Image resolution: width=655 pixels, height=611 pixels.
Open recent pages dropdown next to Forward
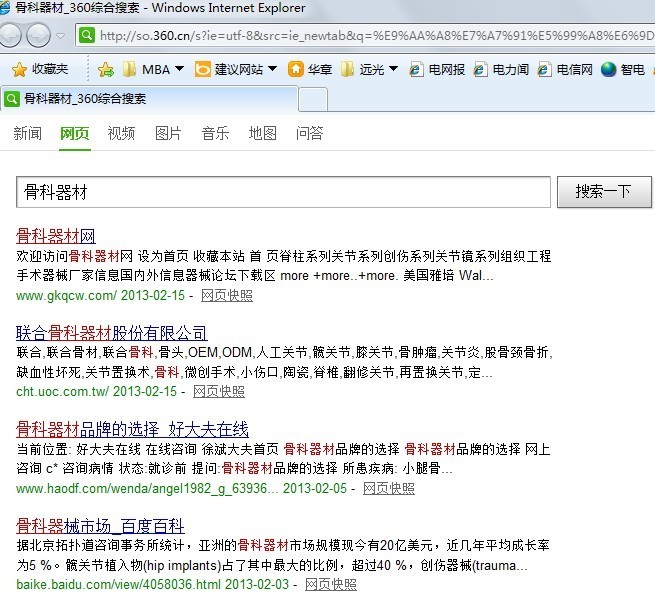click(61, 36)
